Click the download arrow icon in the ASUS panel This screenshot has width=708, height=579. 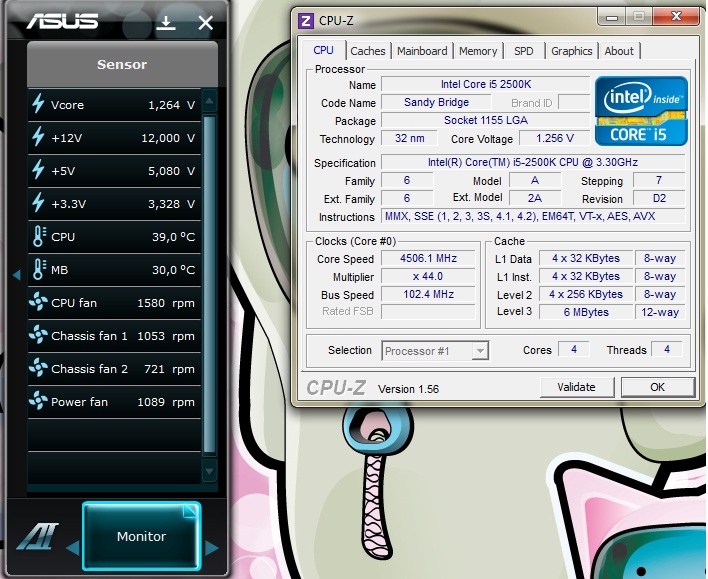(166, 23)
